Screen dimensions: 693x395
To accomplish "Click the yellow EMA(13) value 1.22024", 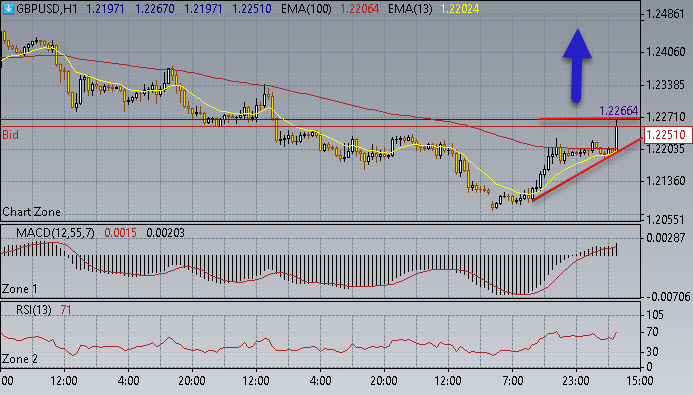I will (460, 8).
